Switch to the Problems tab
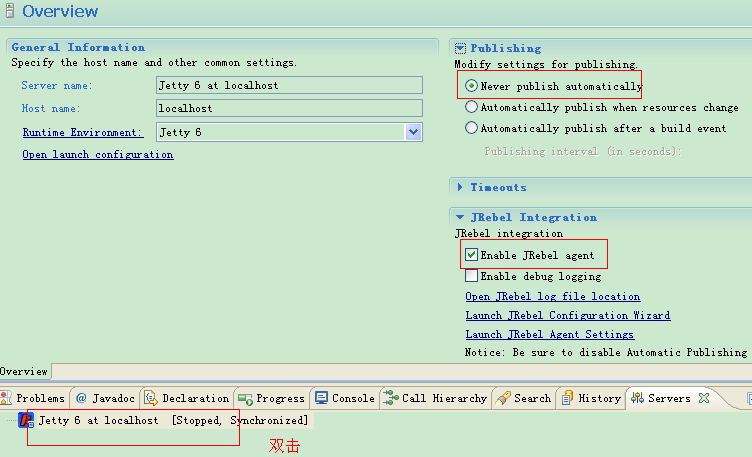Image resolution: width=752 pixels, height=457 pixels. [35, 398]
